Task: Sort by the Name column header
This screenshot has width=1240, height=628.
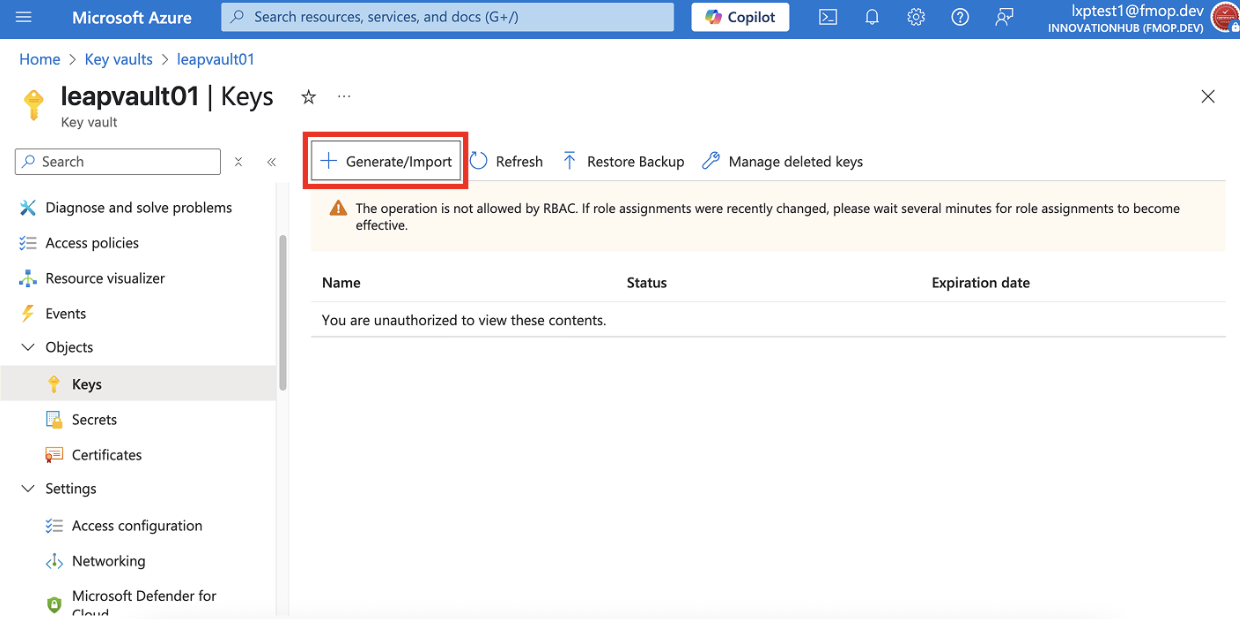Action: tap(341, 283)
